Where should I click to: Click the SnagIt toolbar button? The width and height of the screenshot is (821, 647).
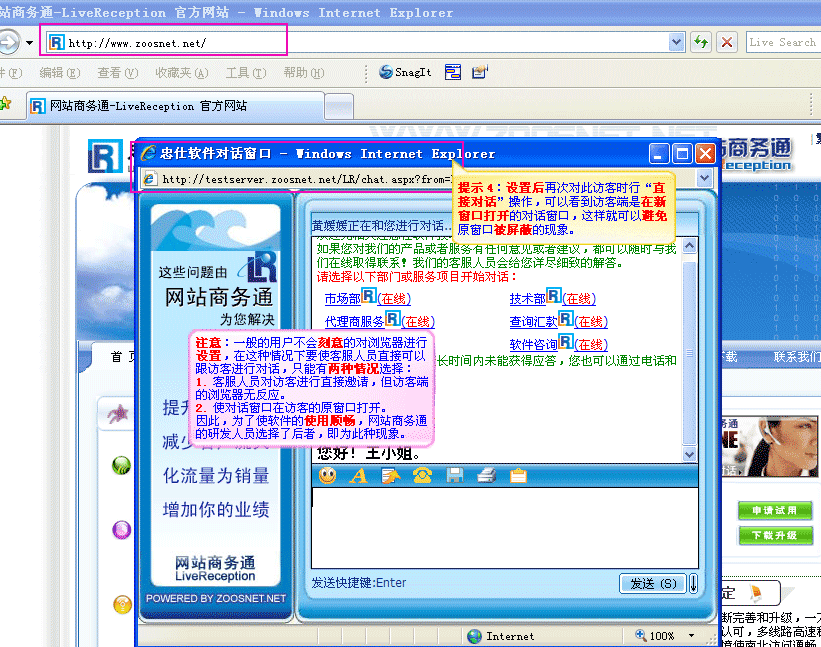(x=404, y=72)
